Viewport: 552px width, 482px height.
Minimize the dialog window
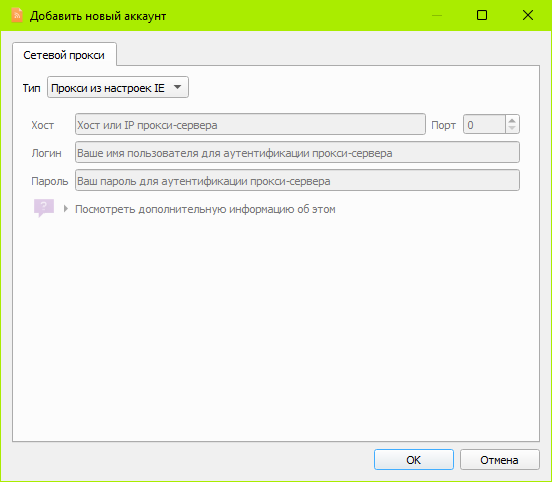[x=437, y=15]
